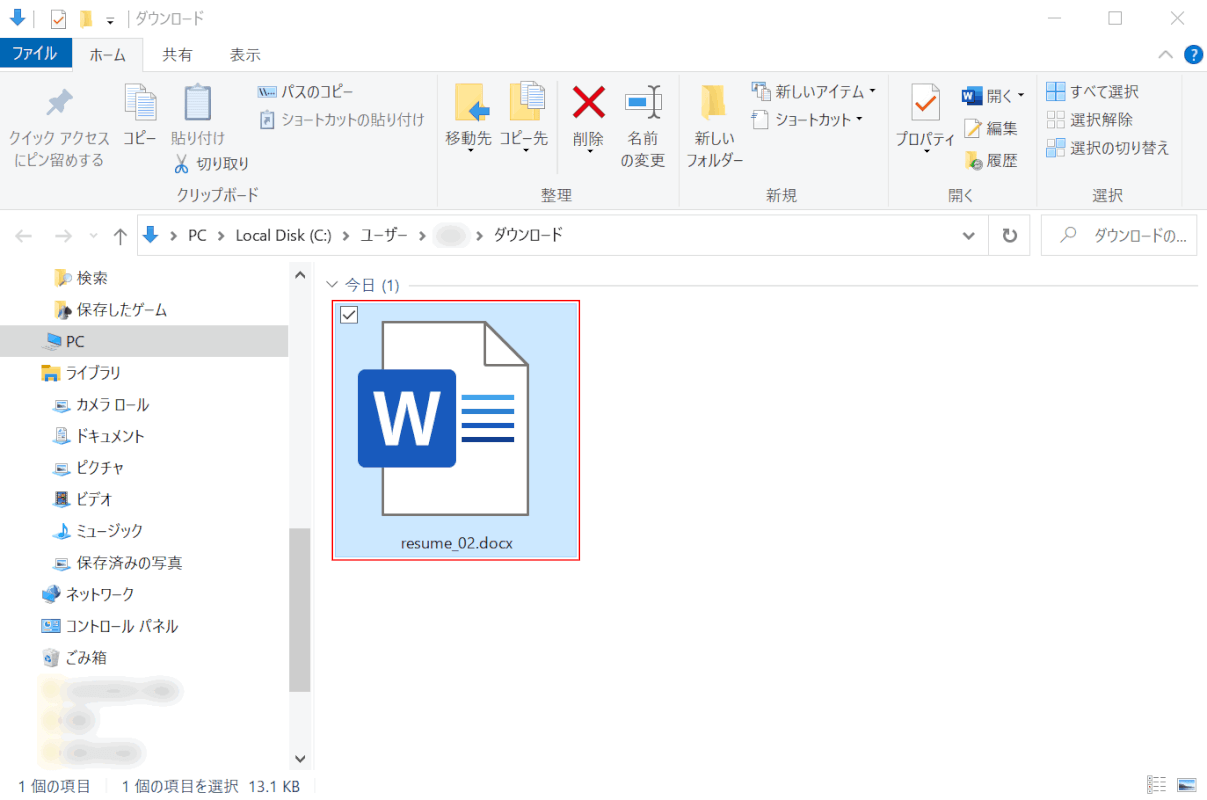Open the View (表示) ribbon tab

(245, 55)
